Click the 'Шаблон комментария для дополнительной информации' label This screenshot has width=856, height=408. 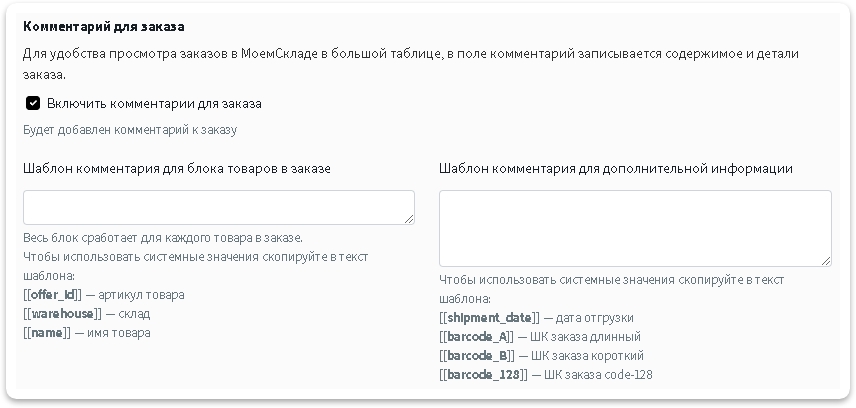(616, 169)
